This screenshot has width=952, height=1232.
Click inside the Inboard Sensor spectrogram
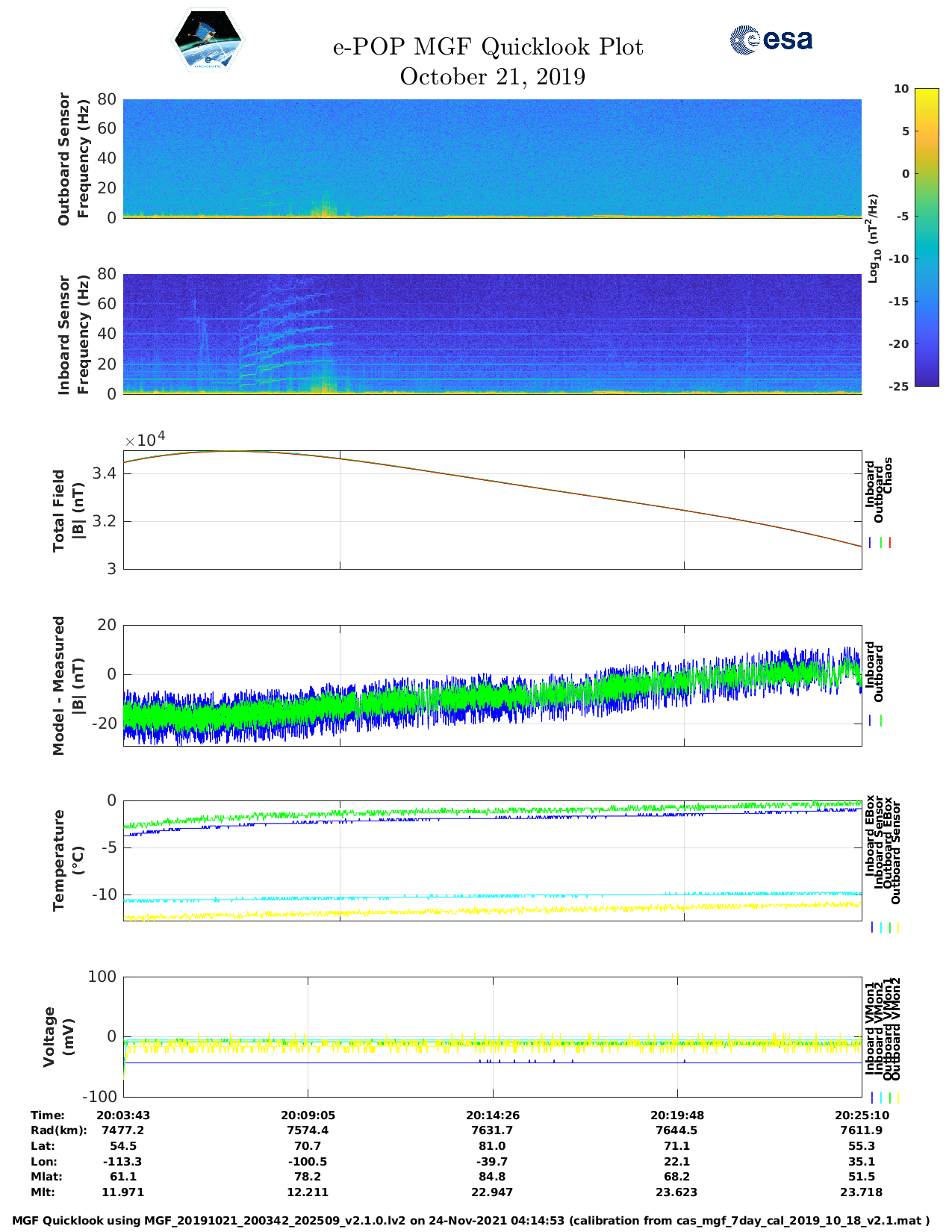click(492, 333)
